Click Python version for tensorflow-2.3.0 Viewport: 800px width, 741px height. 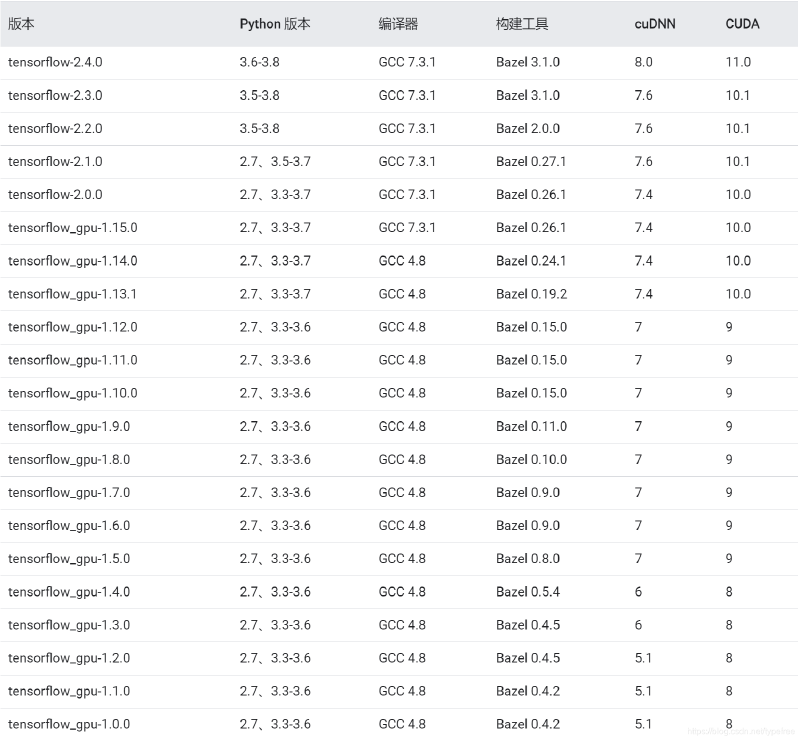[x=259, y=95]
